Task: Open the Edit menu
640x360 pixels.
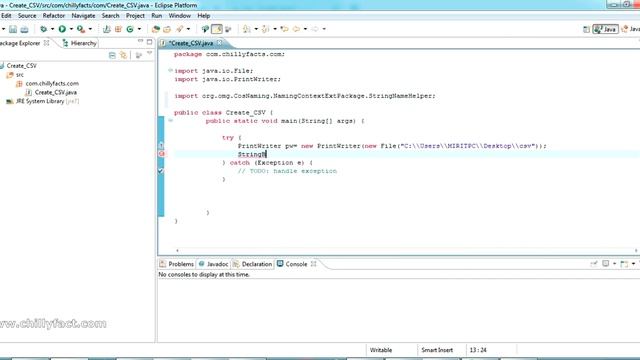Action: click(x=6, y=16)
